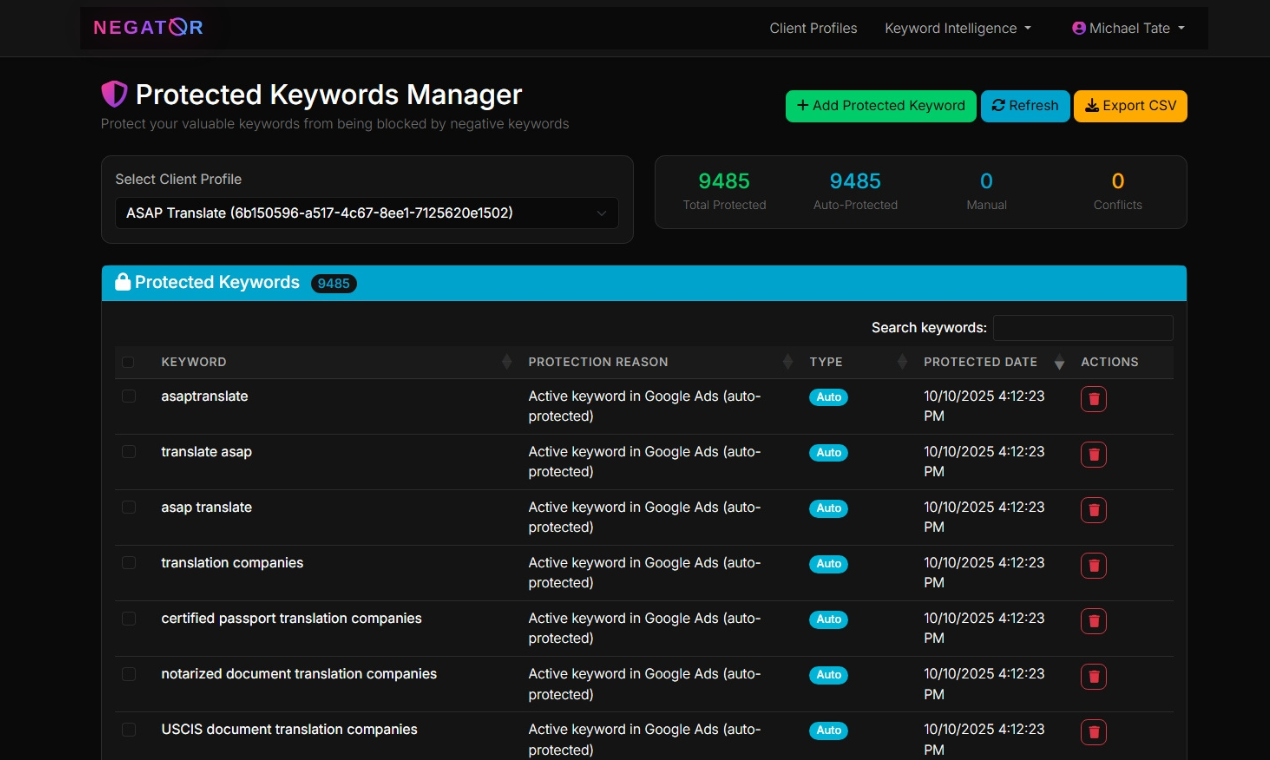Export the keywords with Export CSV
Screen dimensions: 1270x760
click(x=1130, y=106)
